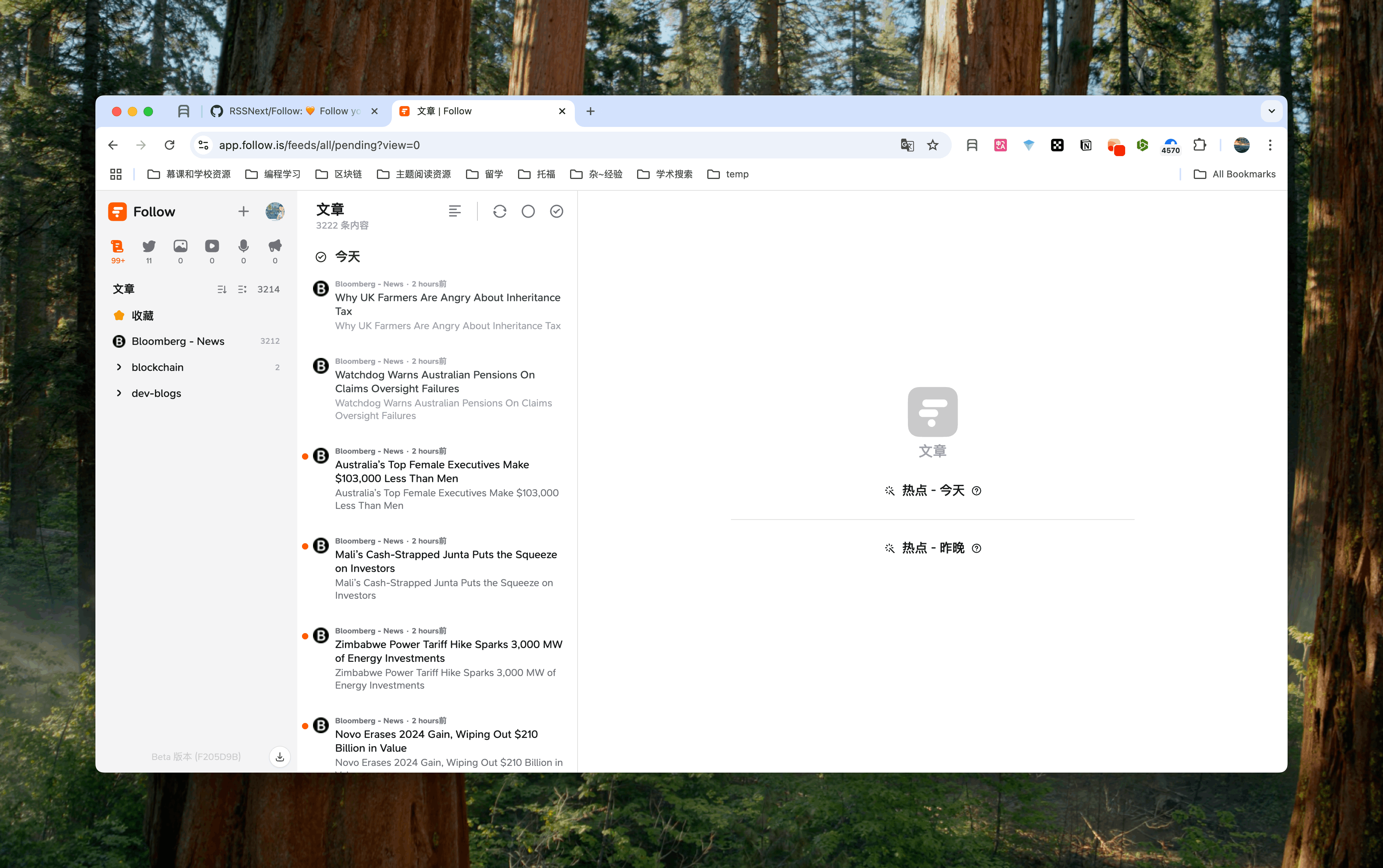Viewport: 1383px width, 868px height.
Task: Change the entry list layout icon
Action: coord(455,211)
